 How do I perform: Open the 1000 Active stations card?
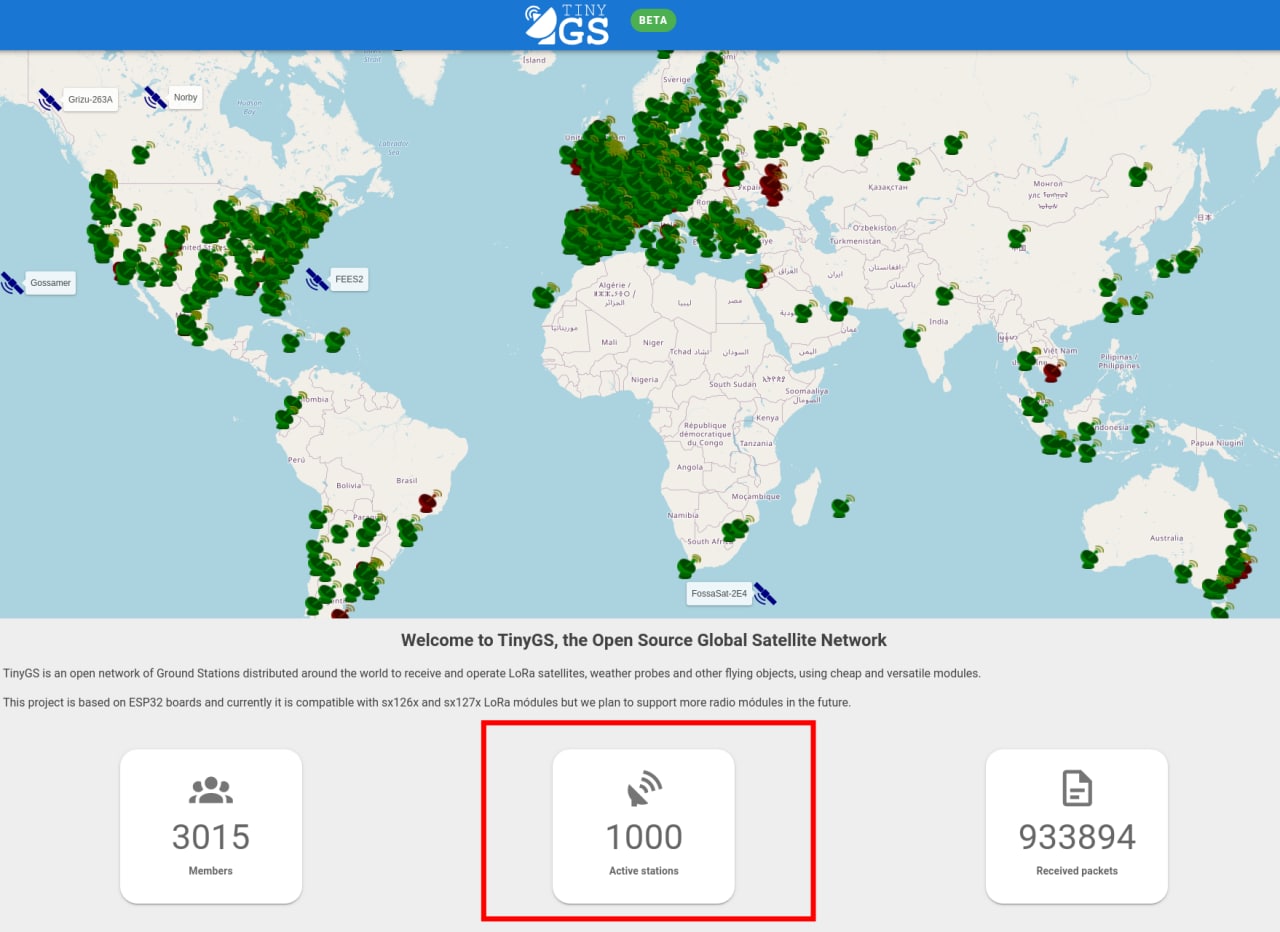[x=644, y=826]
